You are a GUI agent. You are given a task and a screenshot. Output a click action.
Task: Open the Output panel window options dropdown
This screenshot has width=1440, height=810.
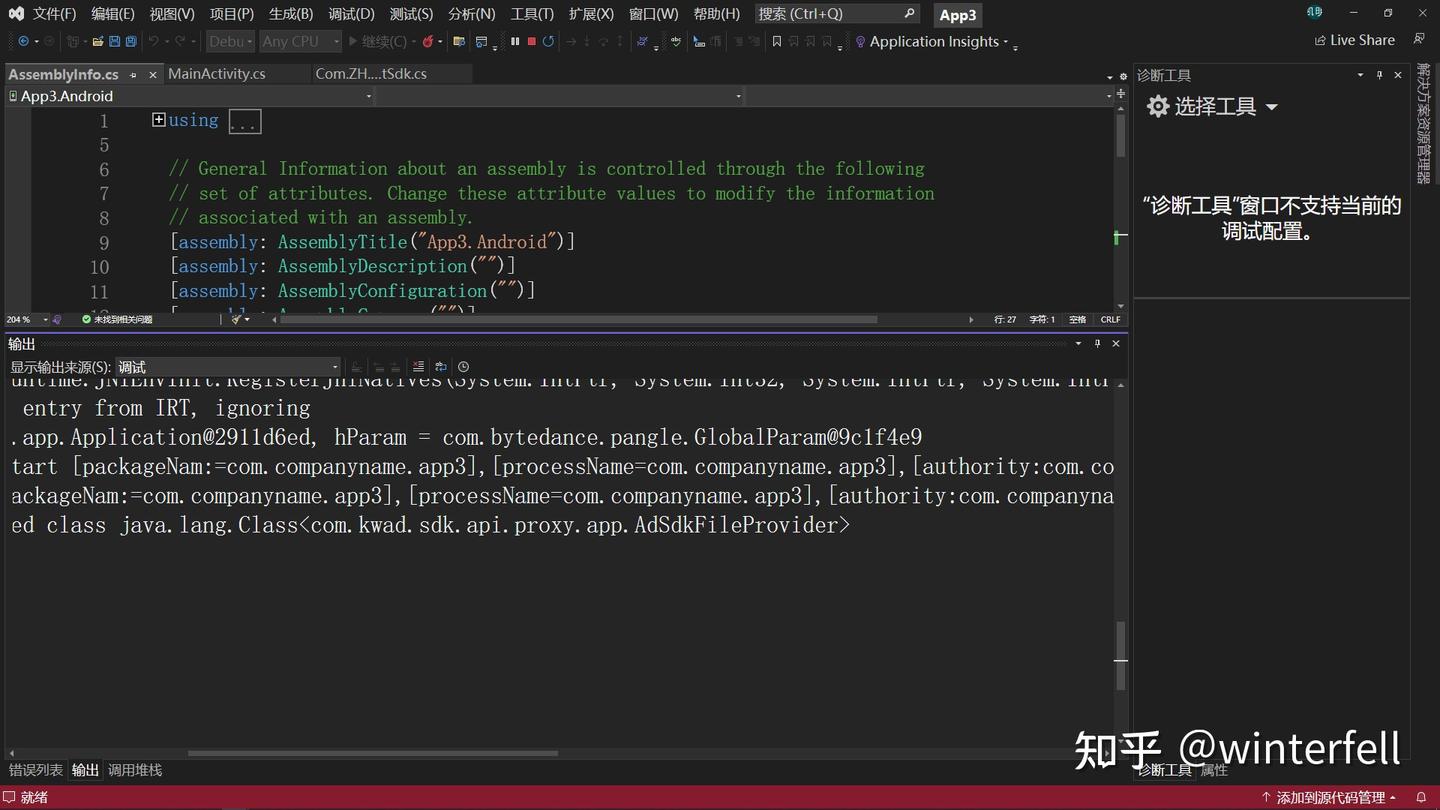click(1078, 343)
